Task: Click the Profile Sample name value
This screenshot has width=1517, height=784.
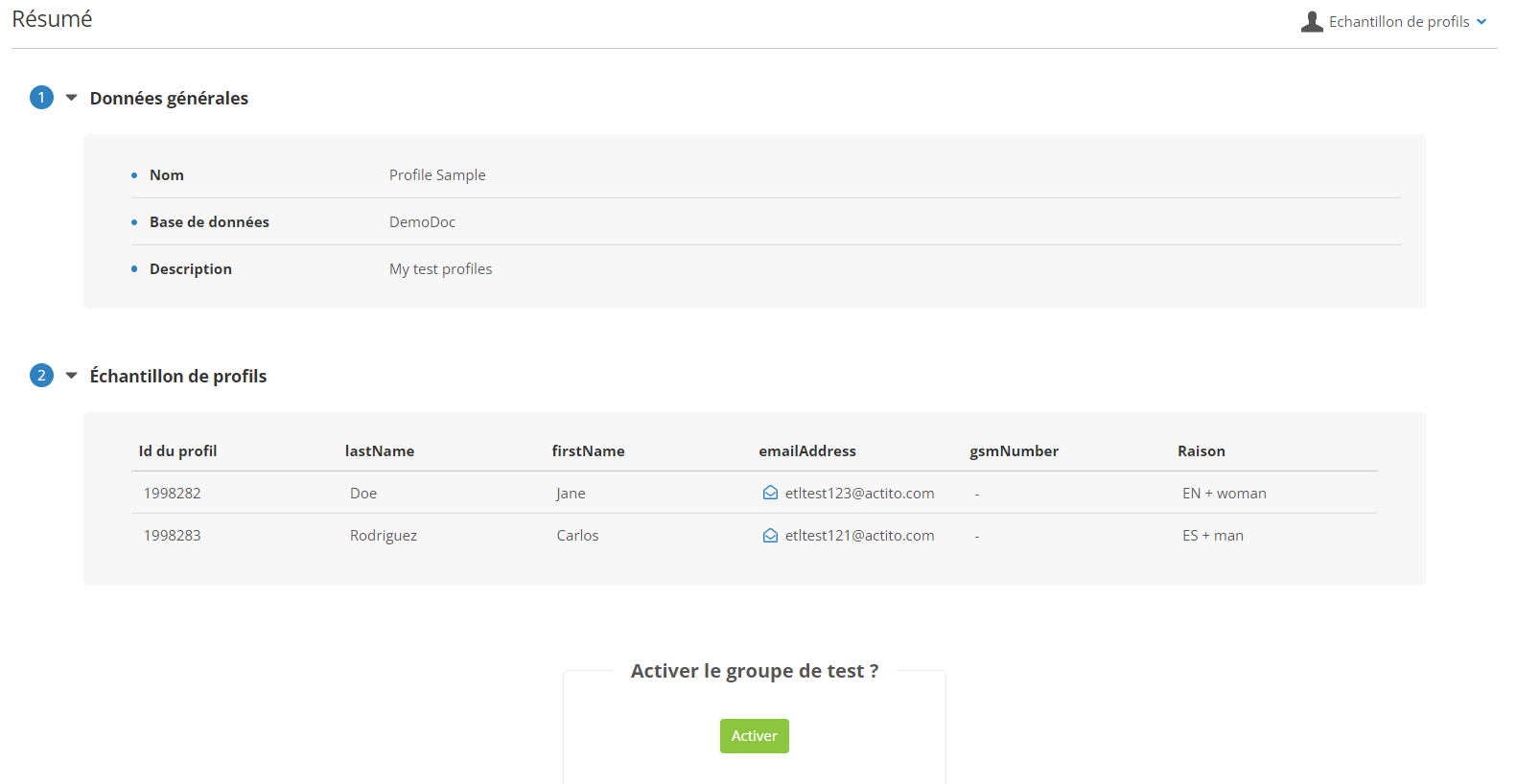Action: [437, 174]
